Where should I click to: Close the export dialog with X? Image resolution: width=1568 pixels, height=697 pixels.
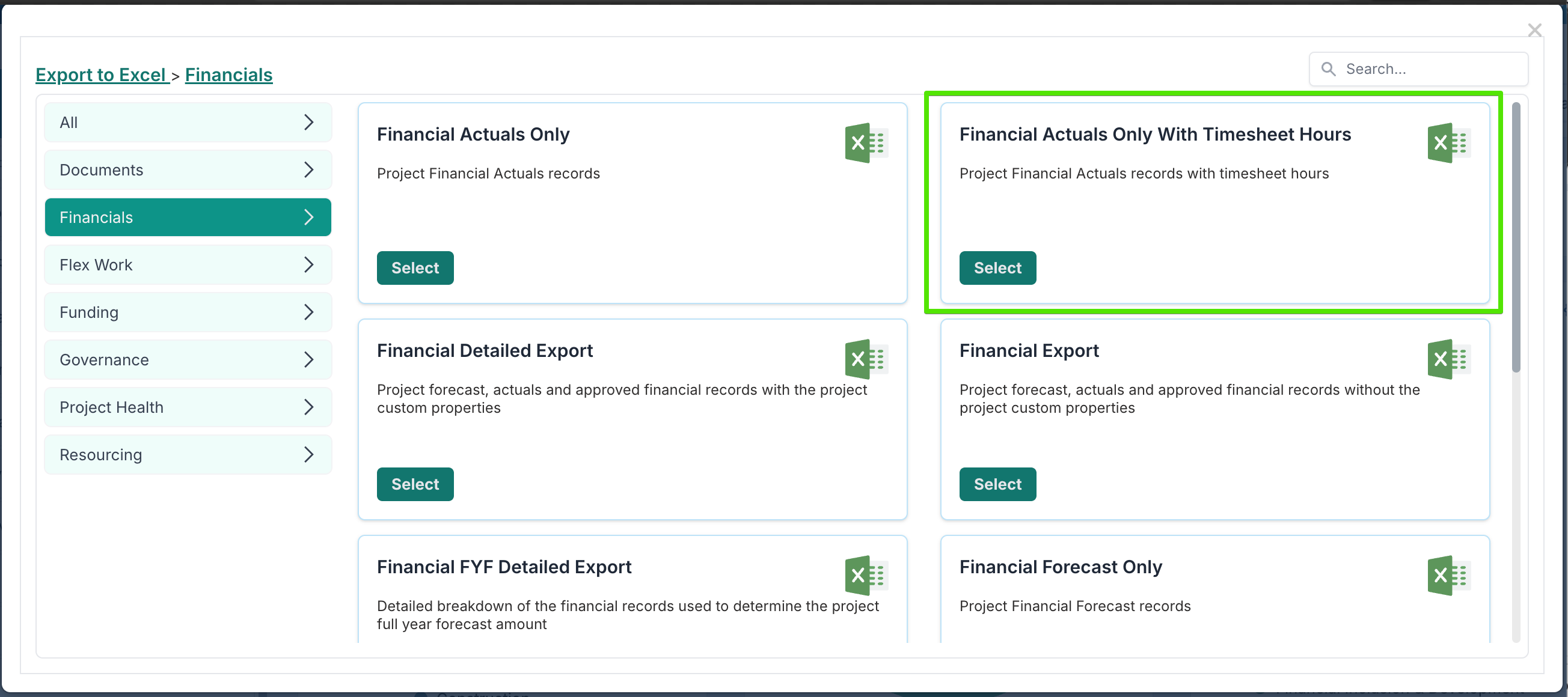[x=1534, y=30]
